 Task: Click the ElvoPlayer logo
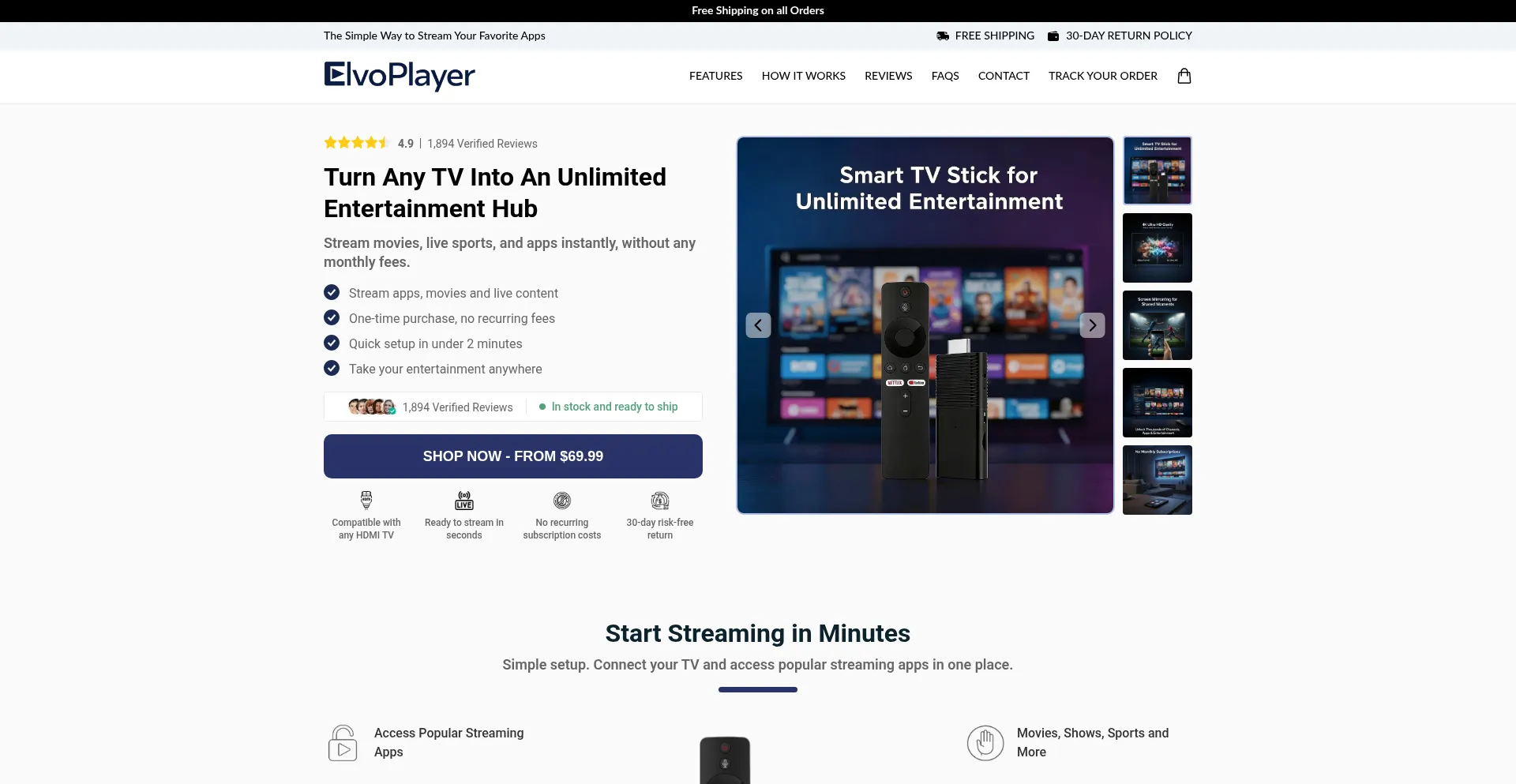tap(400, 76)
